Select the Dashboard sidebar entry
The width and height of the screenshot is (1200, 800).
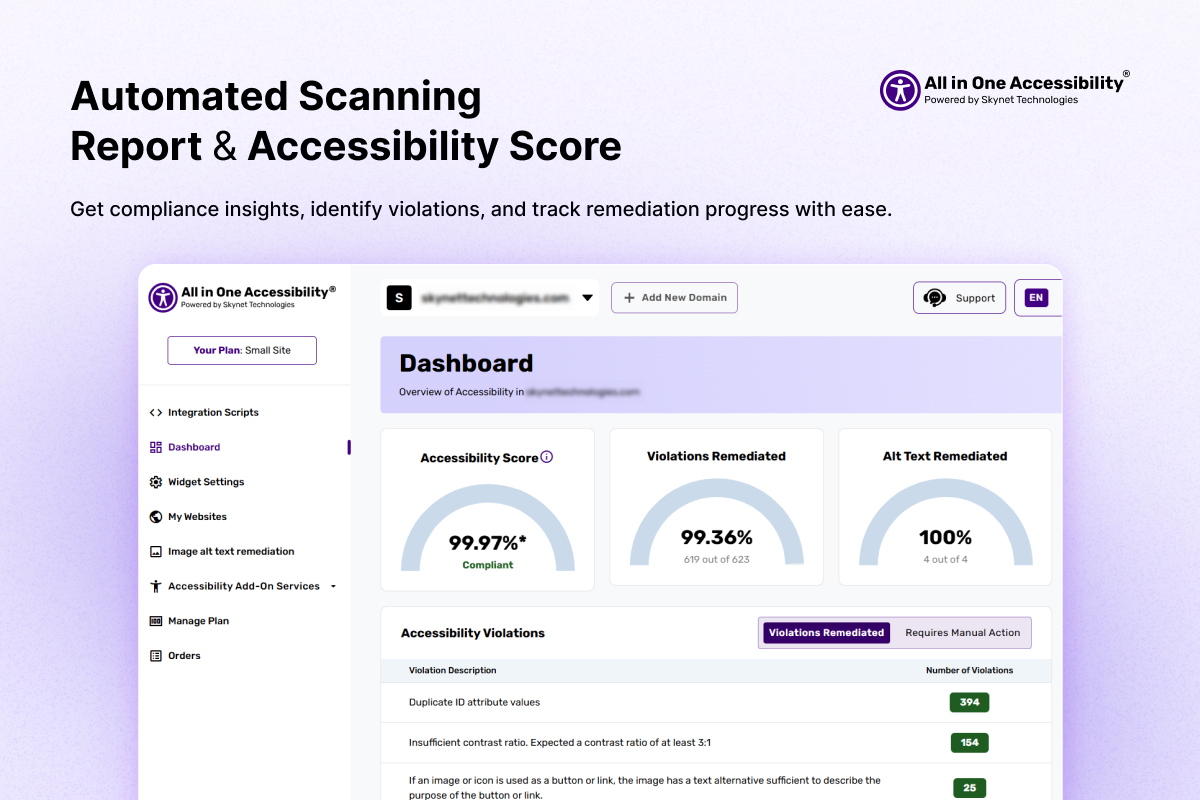click(194, 447)
